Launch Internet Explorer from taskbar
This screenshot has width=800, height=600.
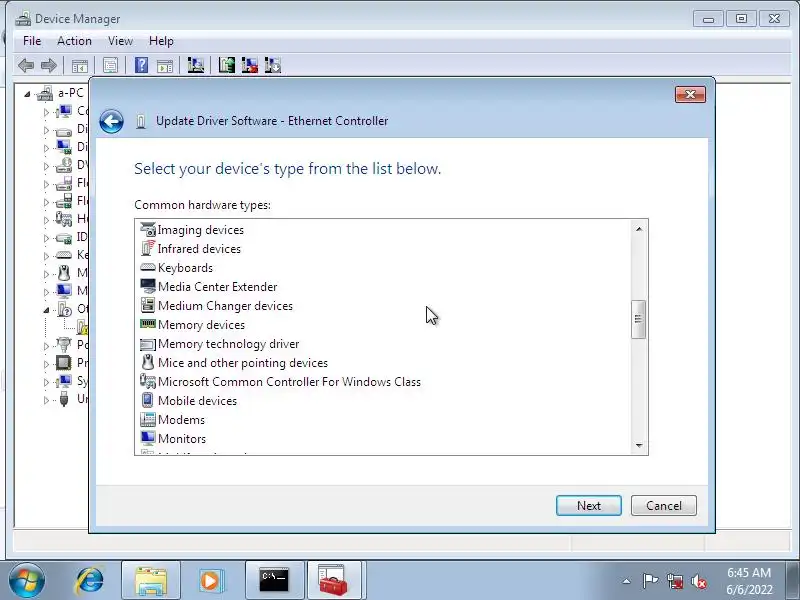coord(90,581)
